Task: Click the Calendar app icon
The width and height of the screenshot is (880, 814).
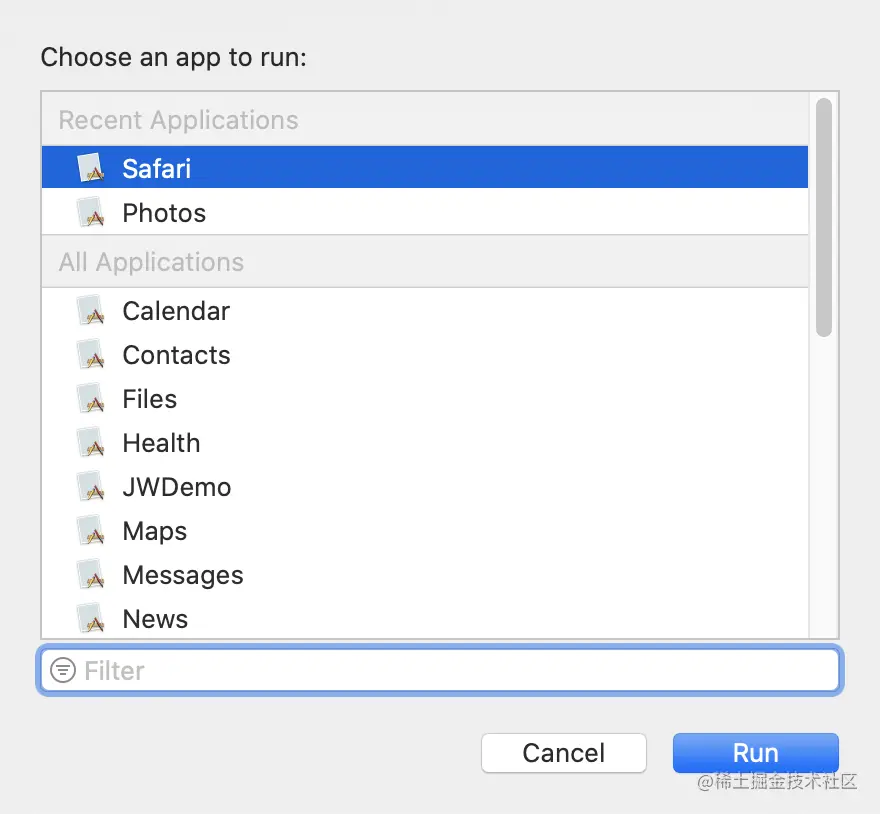Action: 91,311
